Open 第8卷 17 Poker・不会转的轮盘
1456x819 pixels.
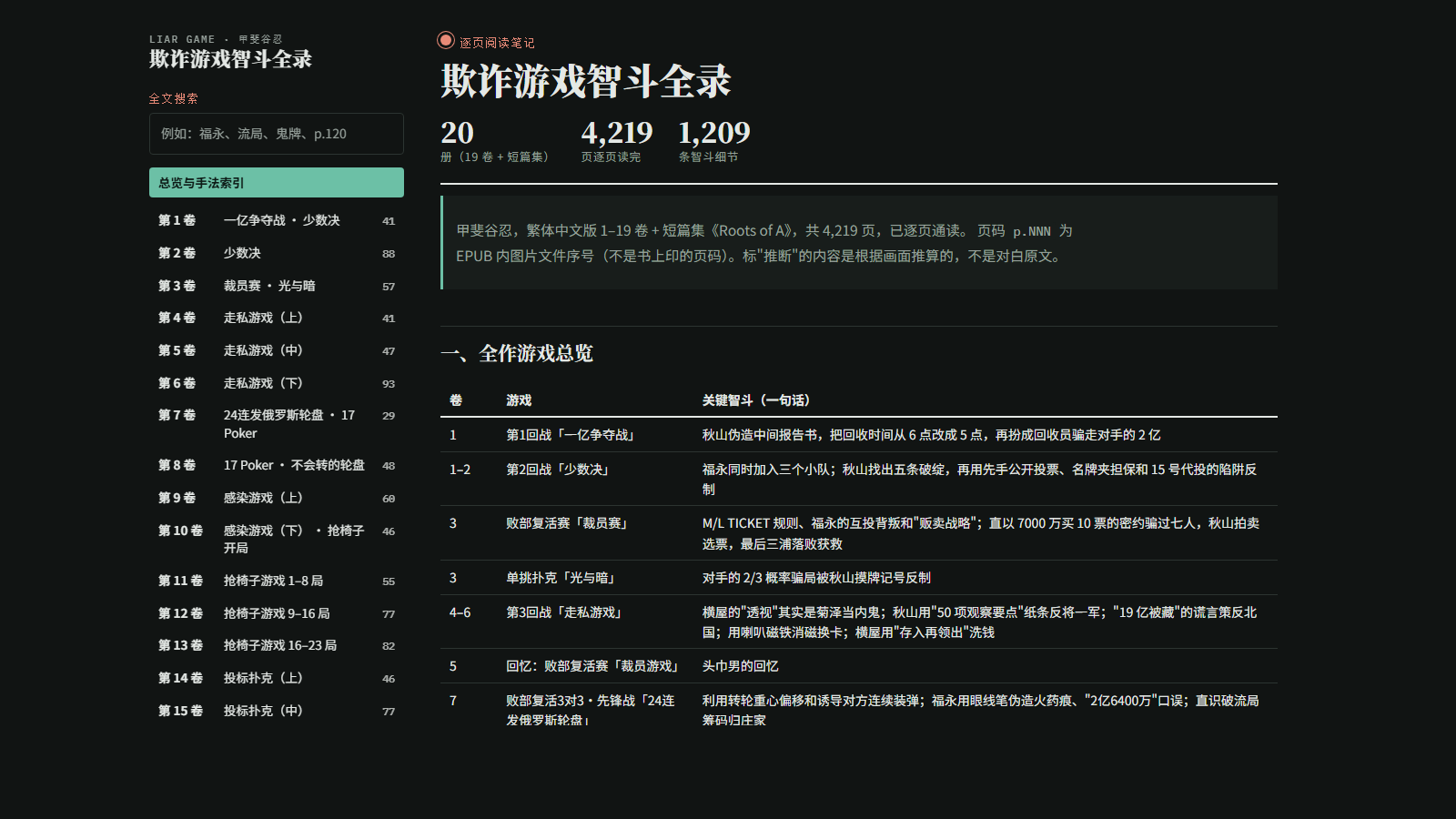[277, 465]
